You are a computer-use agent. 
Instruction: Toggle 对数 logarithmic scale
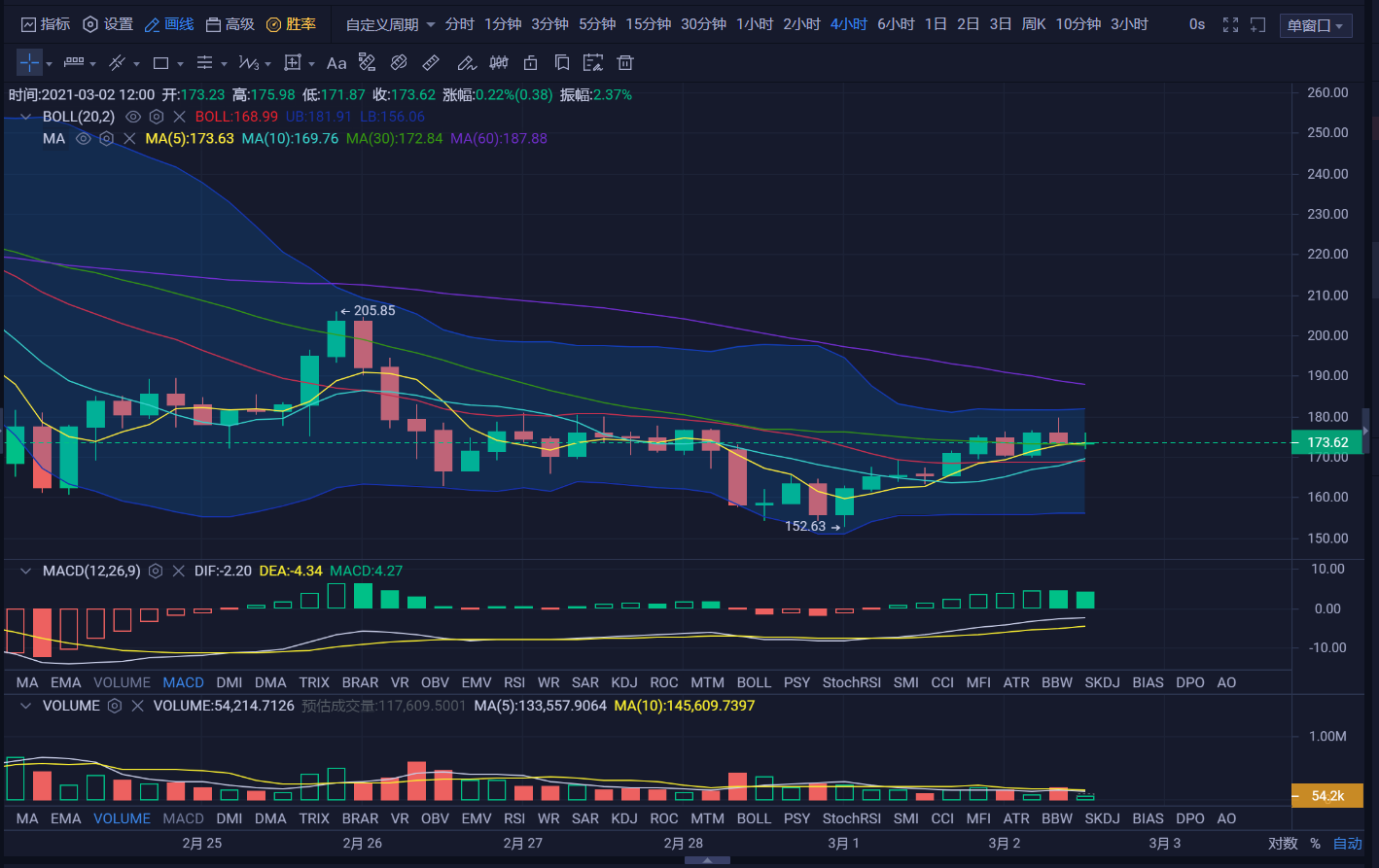click(1283, 844)
